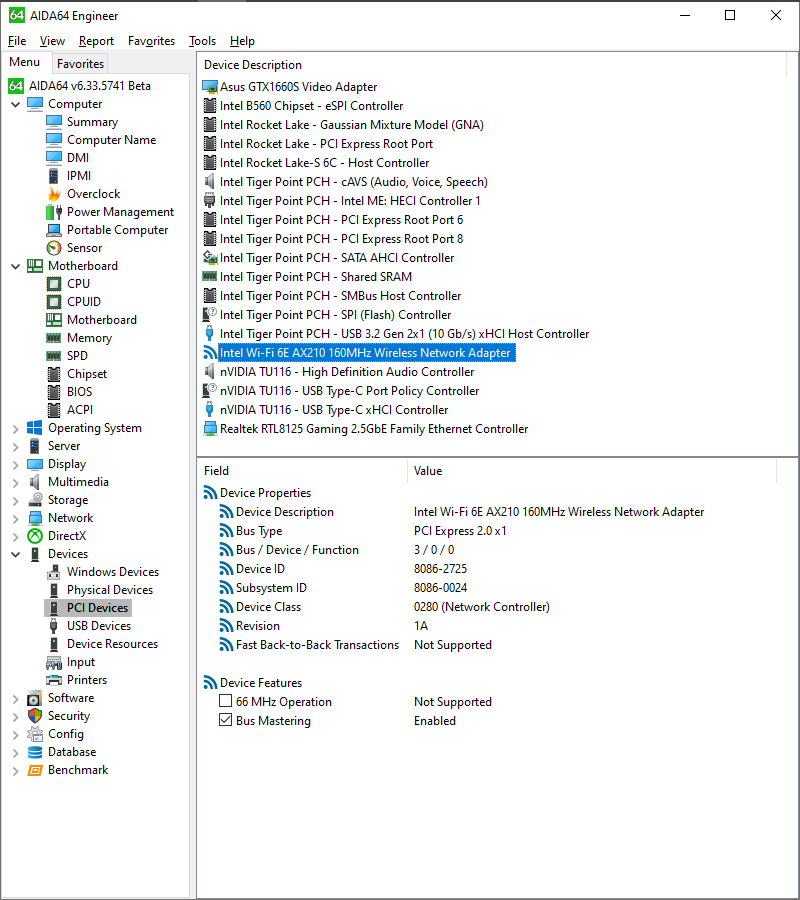Click the Bus Type value PCI Express 2.0 x1
Screen dimensions: 800x900
(460, 531)
